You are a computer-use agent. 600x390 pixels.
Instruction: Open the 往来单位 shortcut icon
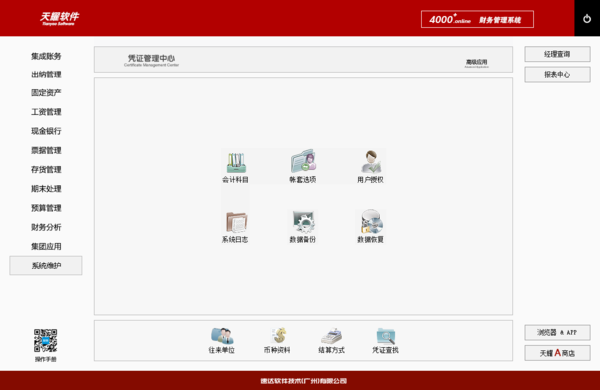(222, 340)
